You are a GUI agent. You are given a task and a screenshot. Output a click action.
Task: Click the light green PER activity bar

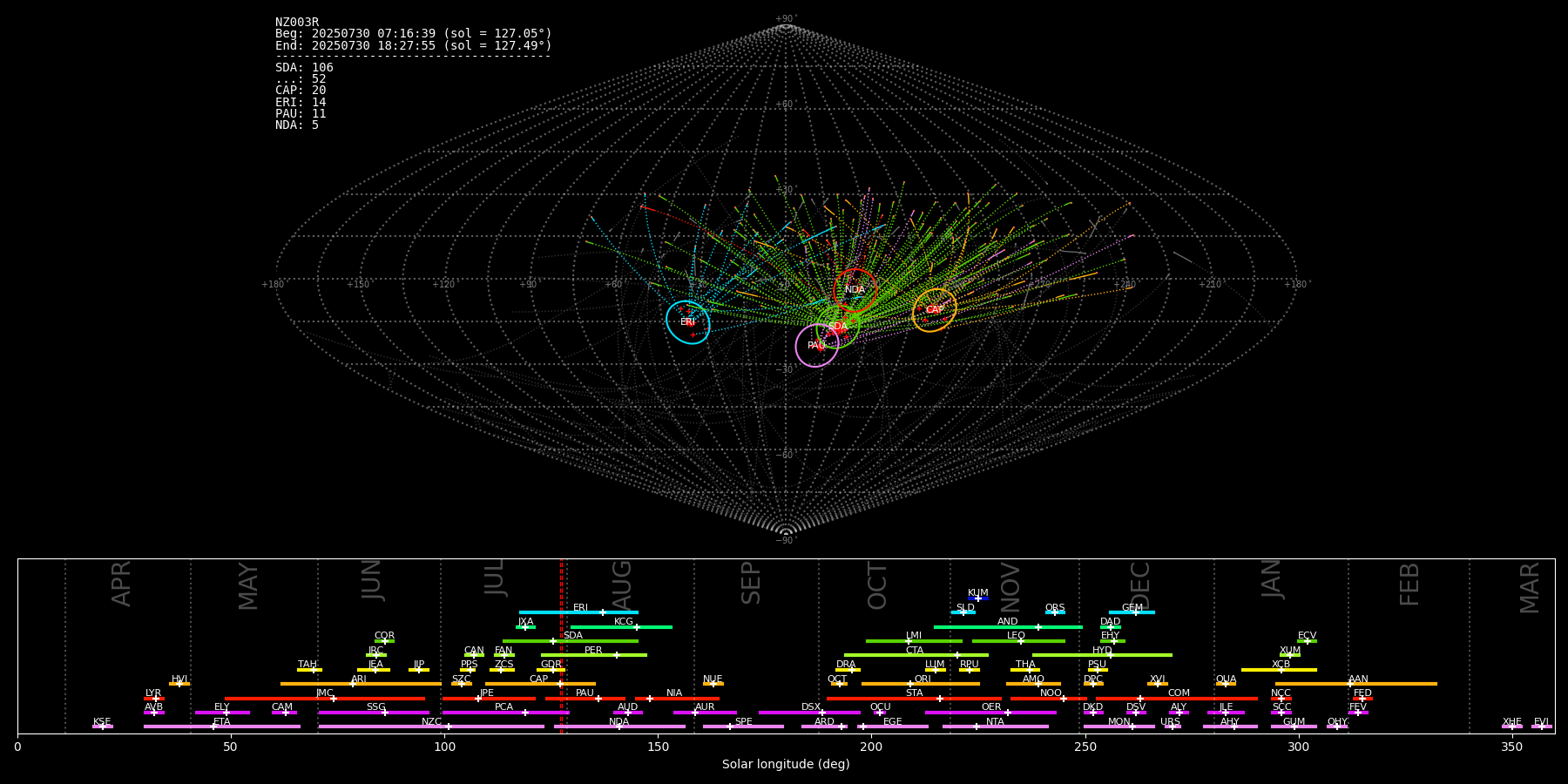[594, 655]
